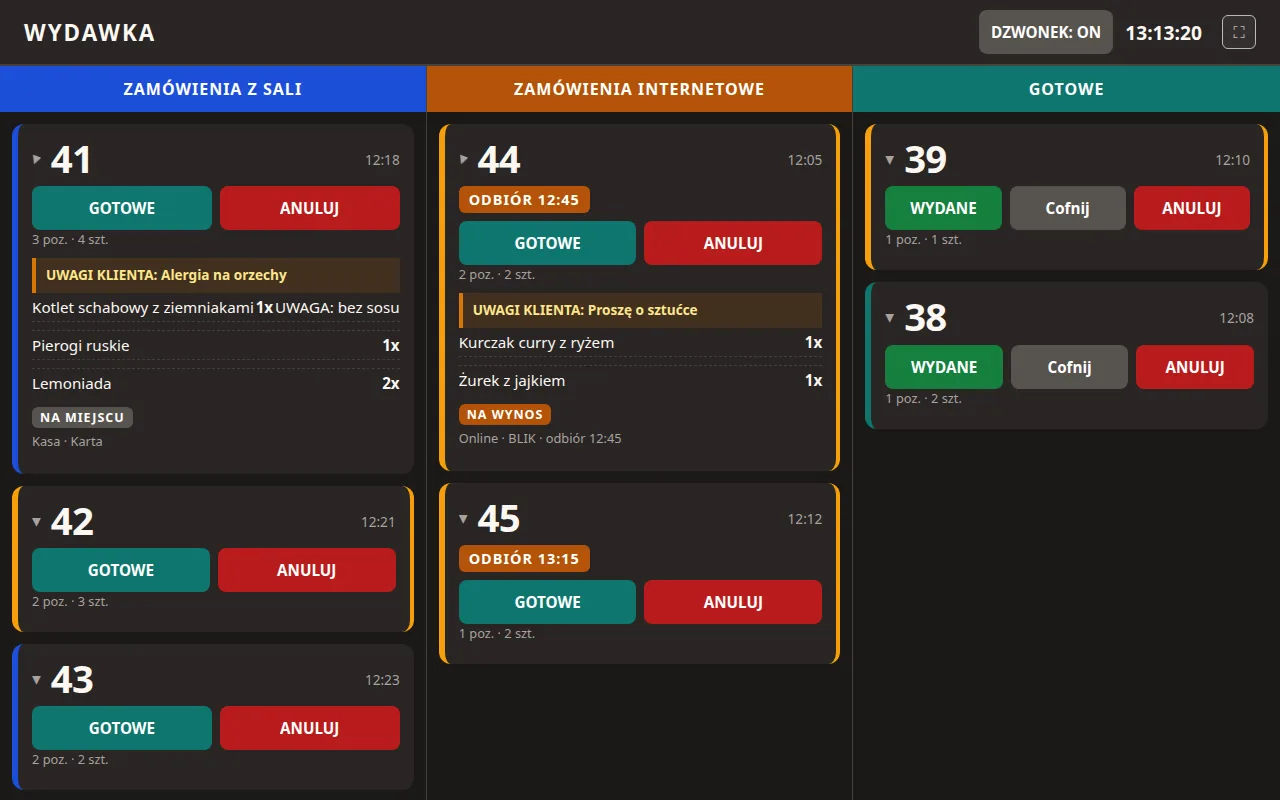Click Cofnij on order 38

click(x=1069, y=367)
